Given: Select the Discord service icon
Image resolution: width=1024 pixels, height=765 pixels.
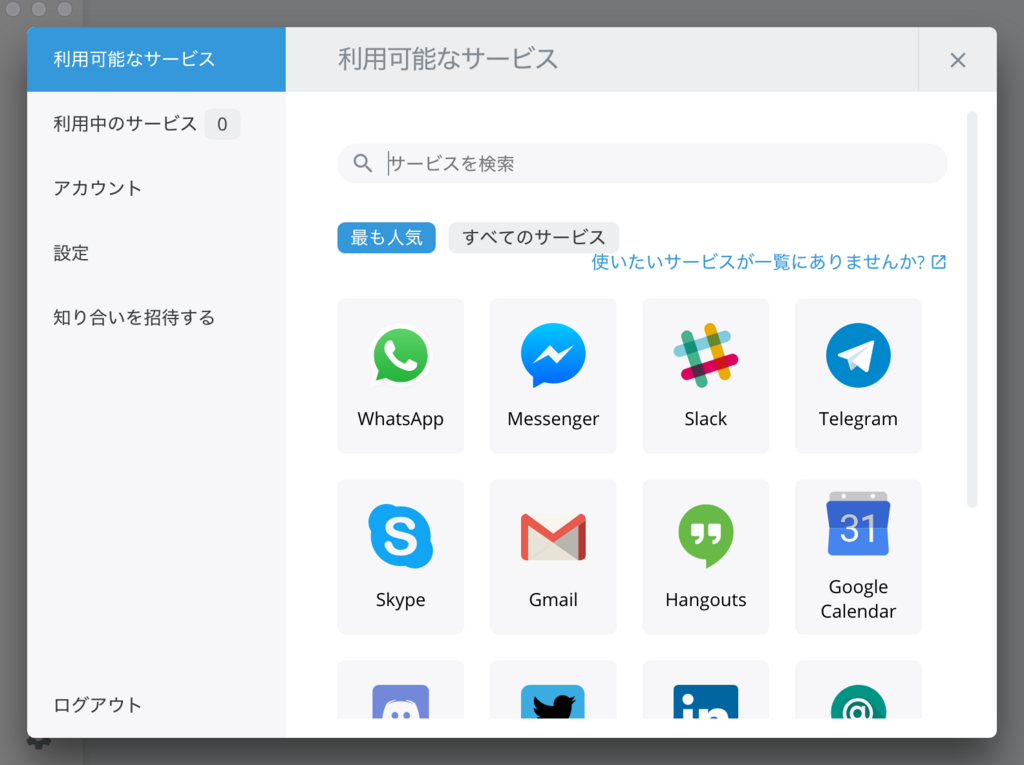Looking at the screenshot, I should click(x=400, y=702).
